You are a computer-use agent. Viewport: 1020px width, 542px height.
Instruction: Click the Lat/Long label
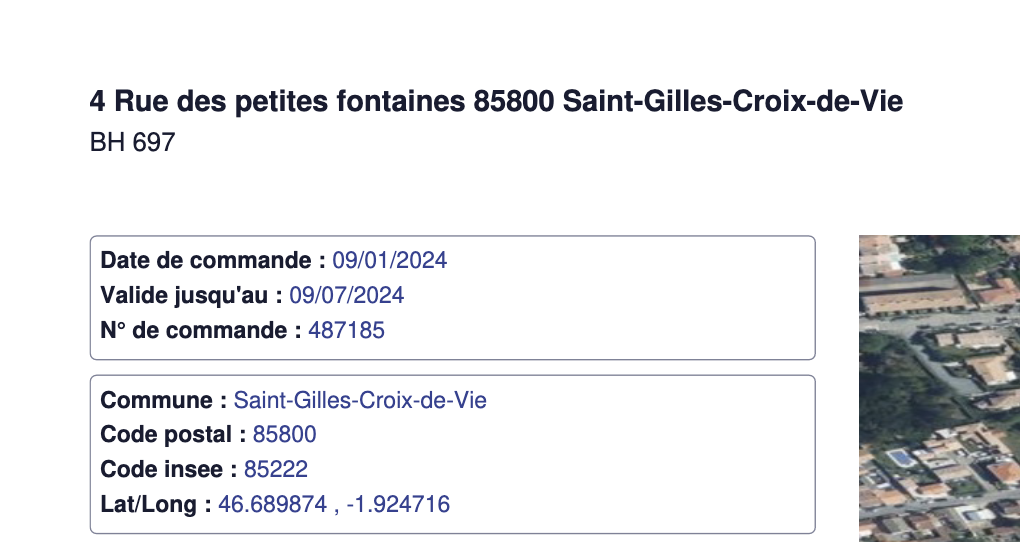(x=155, y=504)
